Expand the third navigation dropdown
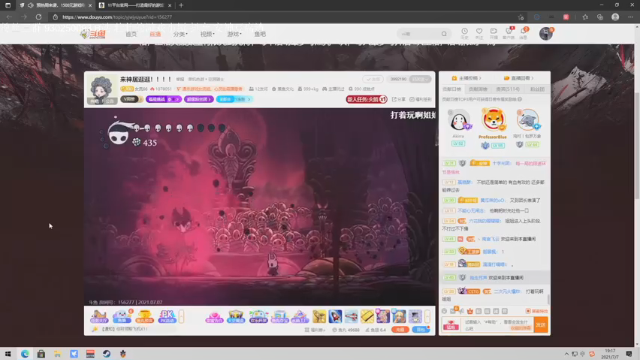The width and height of the screenshot is (640, 360). [x=180, y=34]
